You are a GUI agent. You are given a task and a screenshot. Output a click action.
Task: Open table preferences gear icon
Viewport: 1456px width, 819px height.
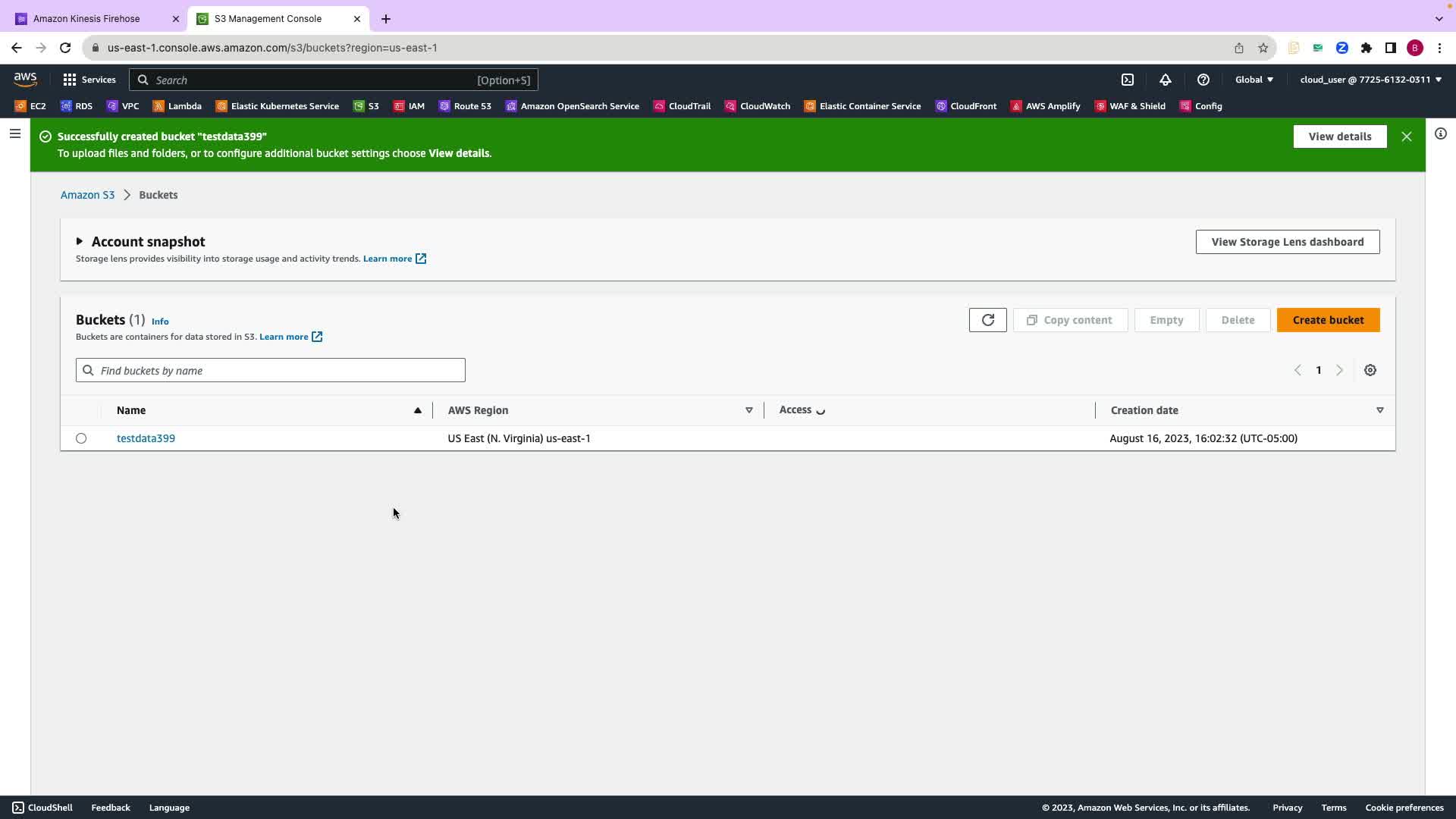[1370, 370]
